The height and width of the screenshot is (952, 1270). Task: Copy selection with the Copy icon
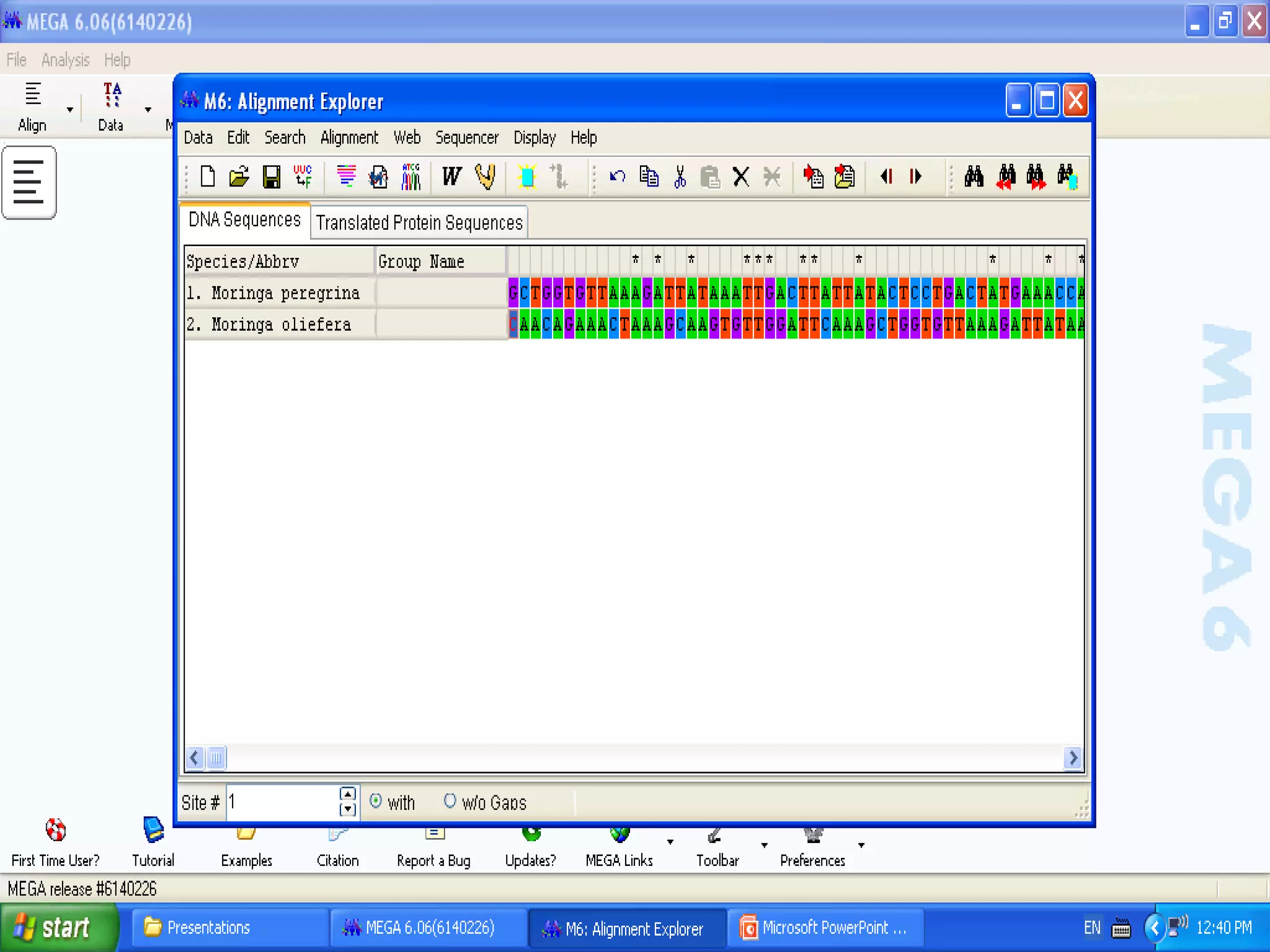click(649, 177)
